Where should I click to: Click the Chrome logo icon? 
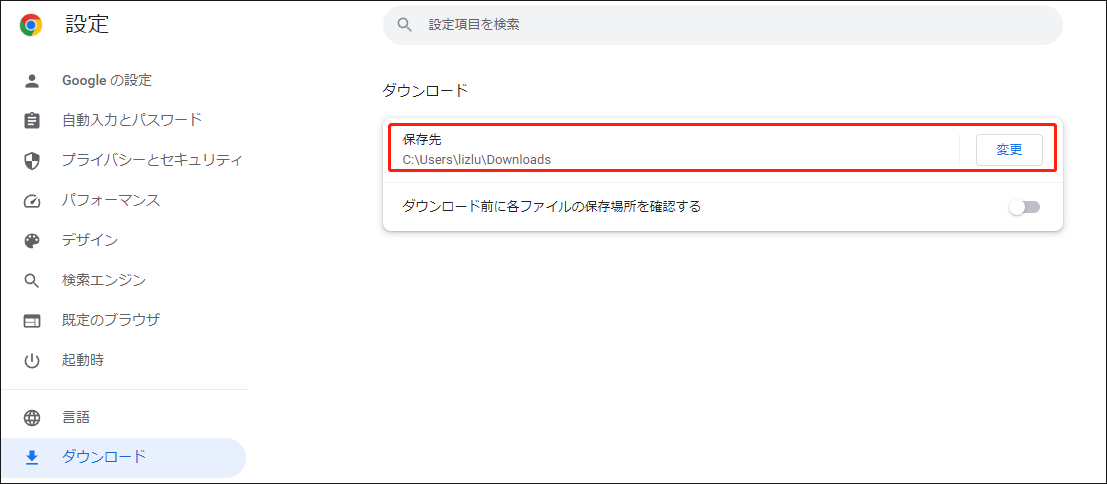tap(31, 25)
